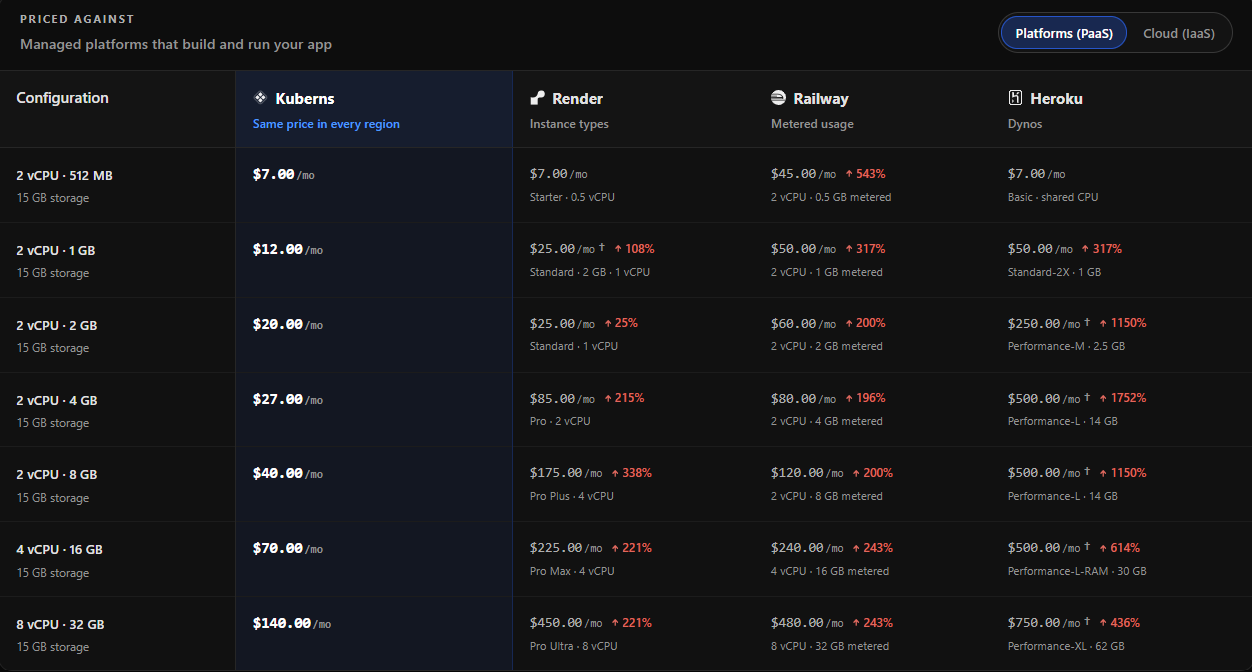Click Railway price $480.00/mo
1252x672 pixels.
click(807, 623)
